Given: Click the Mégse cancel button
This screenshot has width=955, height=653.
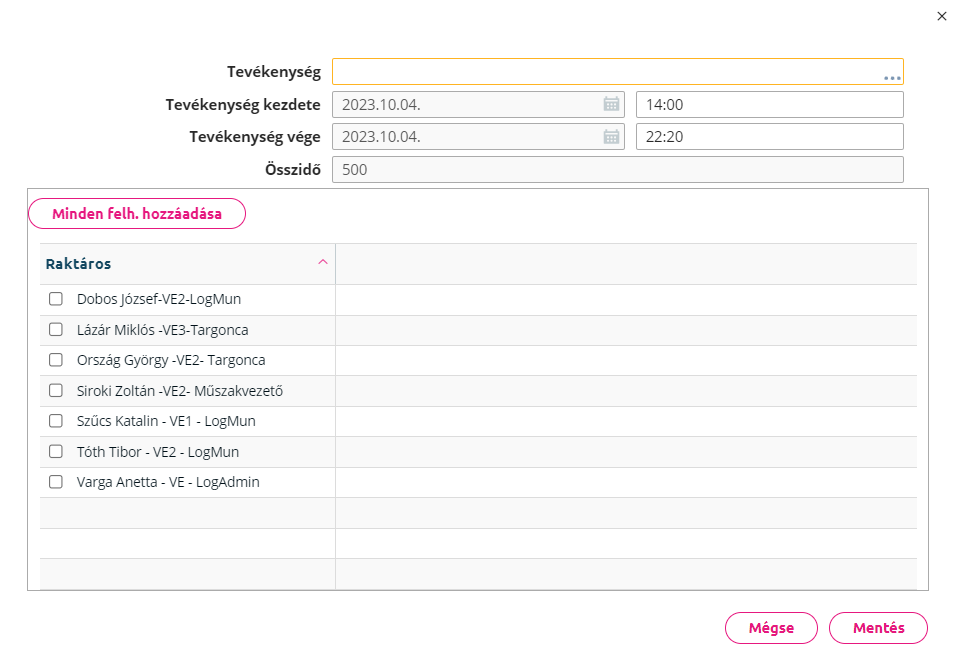Looking at the screenshot, I should (771, 628).
